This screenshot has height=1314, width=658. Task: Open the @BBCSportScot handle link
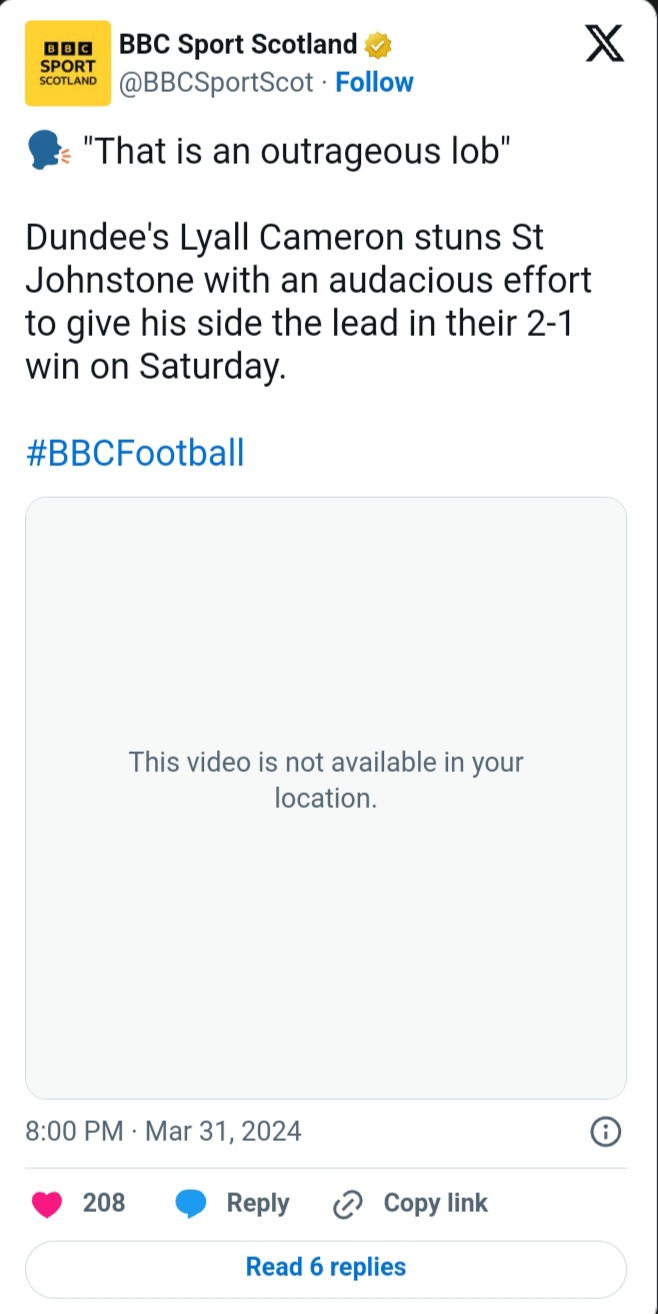[217, 82]
